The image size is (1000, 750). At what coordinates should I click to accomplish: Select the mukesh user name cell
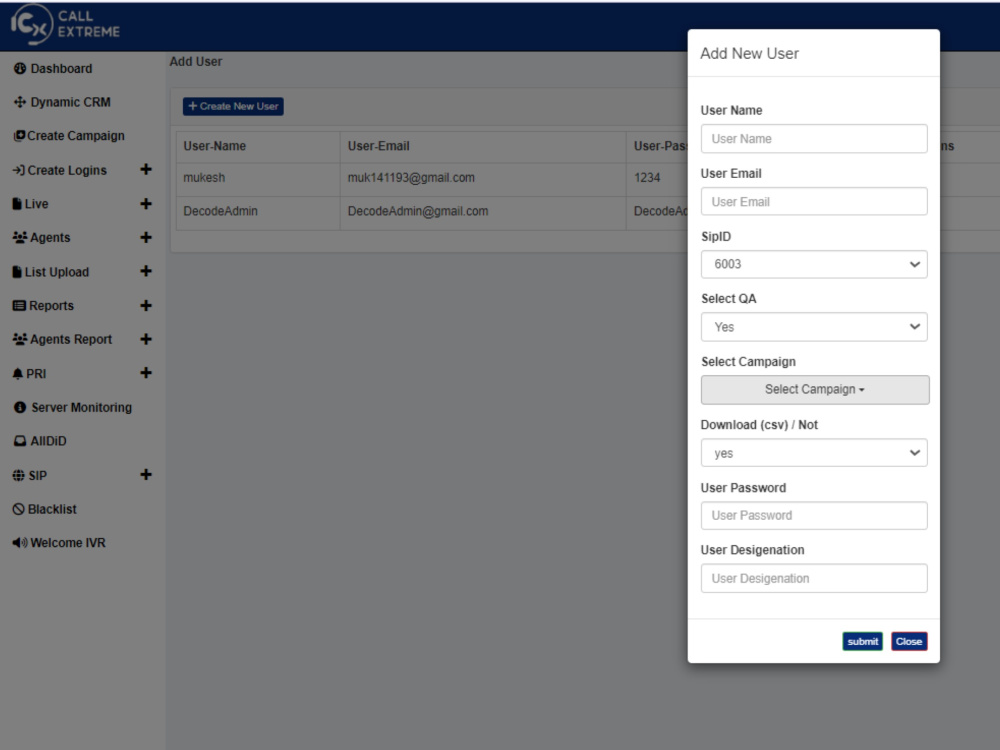258,178
